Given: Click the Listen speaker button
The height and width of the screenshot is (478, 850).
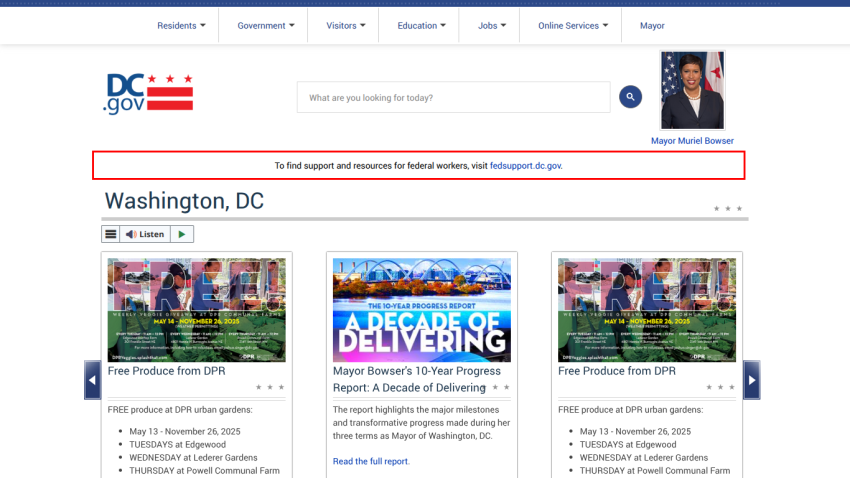Looking at the screenshot, I should point(145,234).
